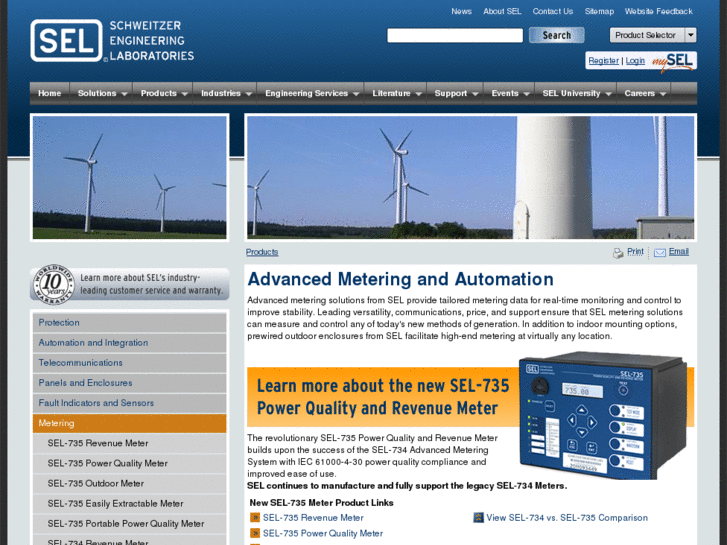The height and width of the screenshot is (545, 727).
Task: Open the News link in header
Action: point(461,11)
